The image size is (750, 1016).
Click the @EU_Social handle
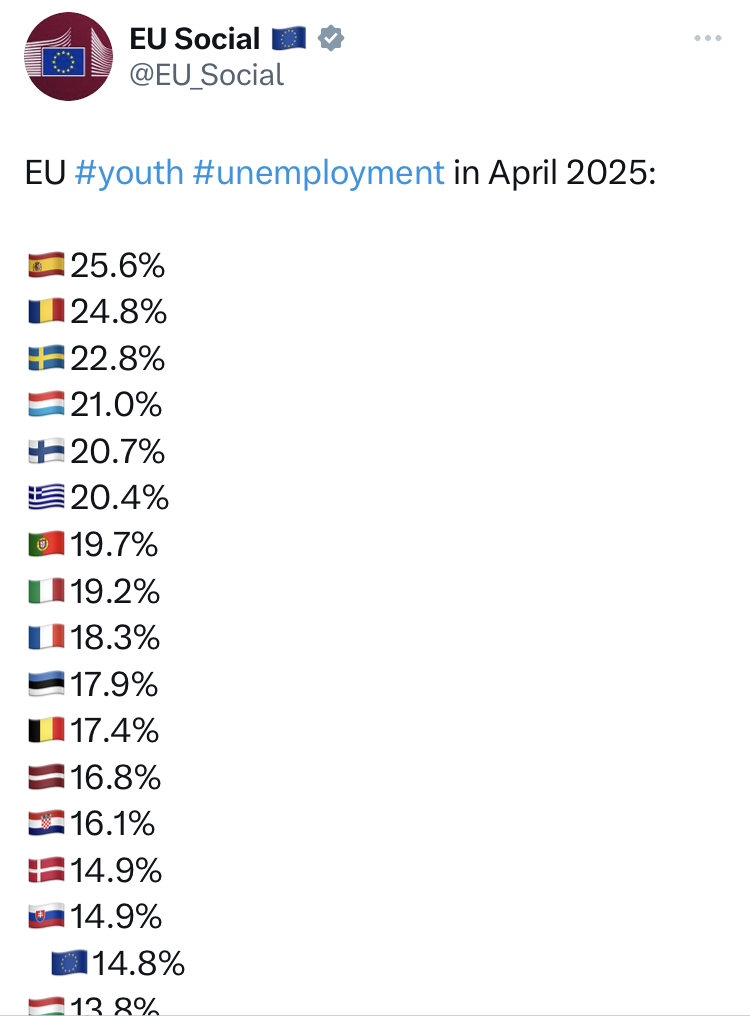click(x=206, y=75)
